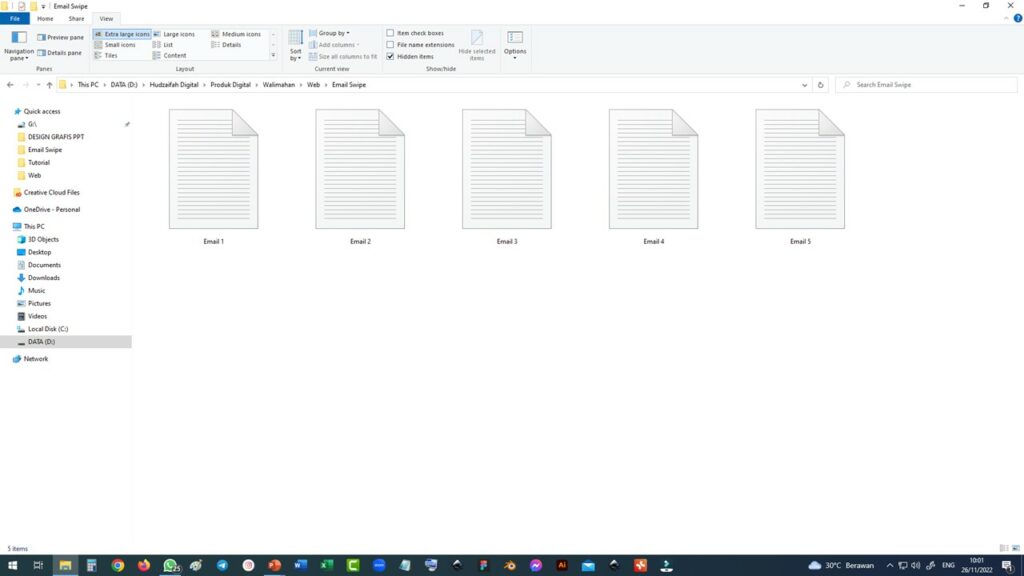Toggle the Preview pane button
The height and width of the screenshot is (576, 1024).
point(60,37)
